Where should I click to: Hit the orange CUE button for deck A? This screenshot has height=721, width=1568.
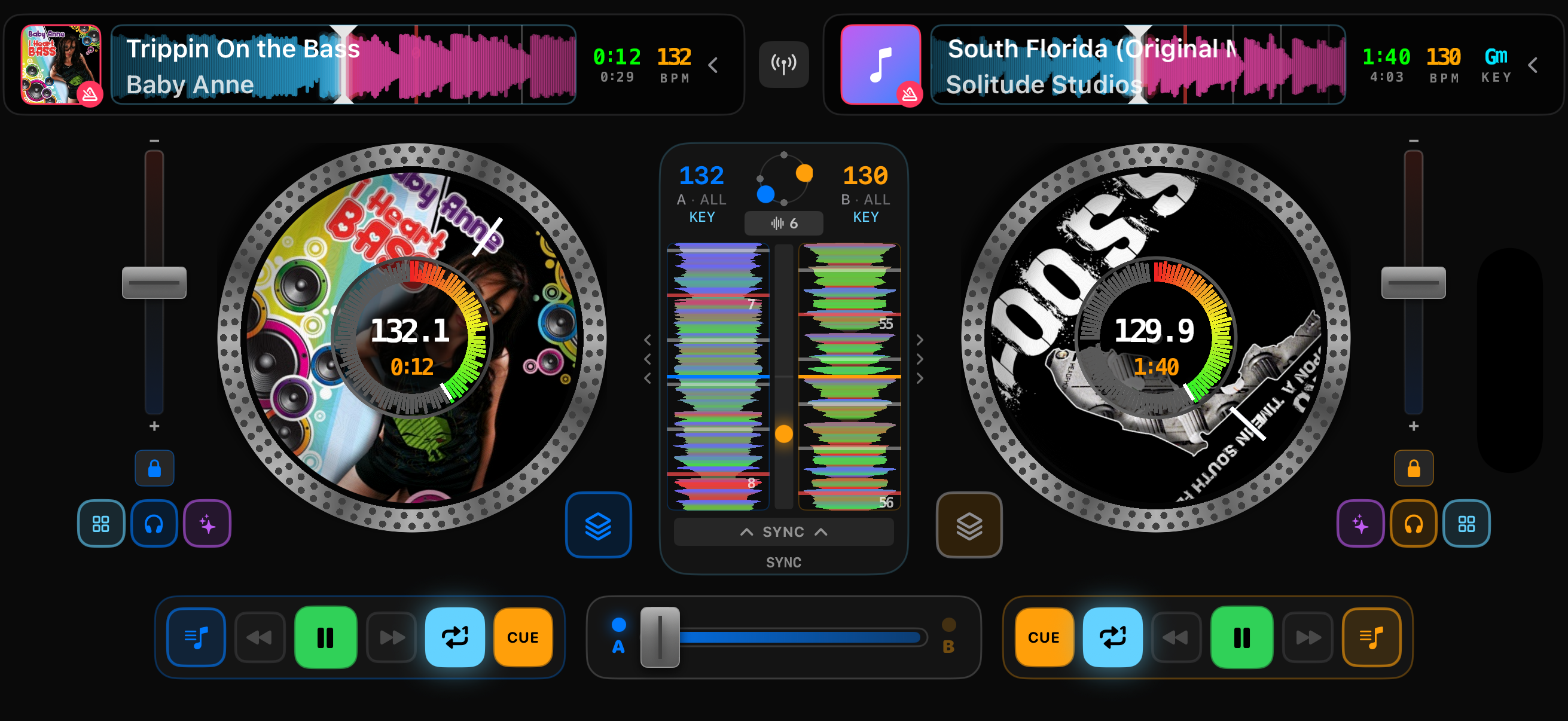coord(523,637)
